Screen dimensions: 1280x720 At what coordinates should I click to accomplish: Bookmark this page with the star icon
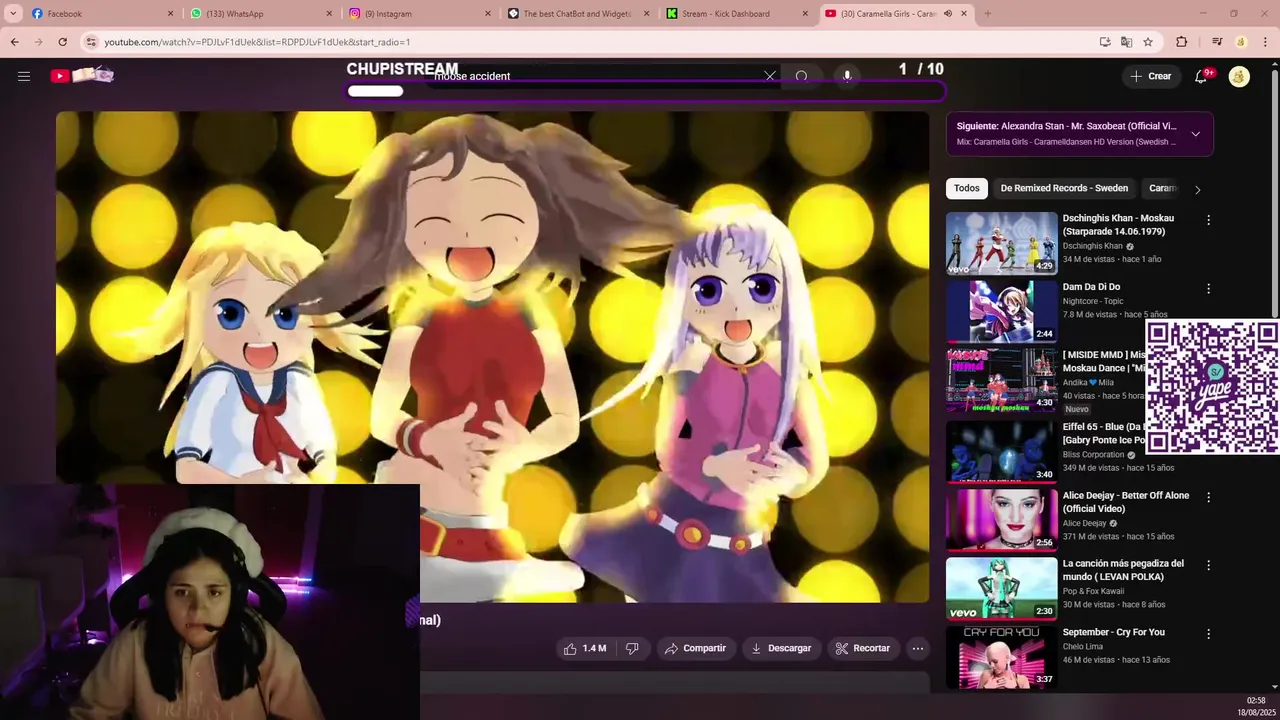coord(1148,42)
